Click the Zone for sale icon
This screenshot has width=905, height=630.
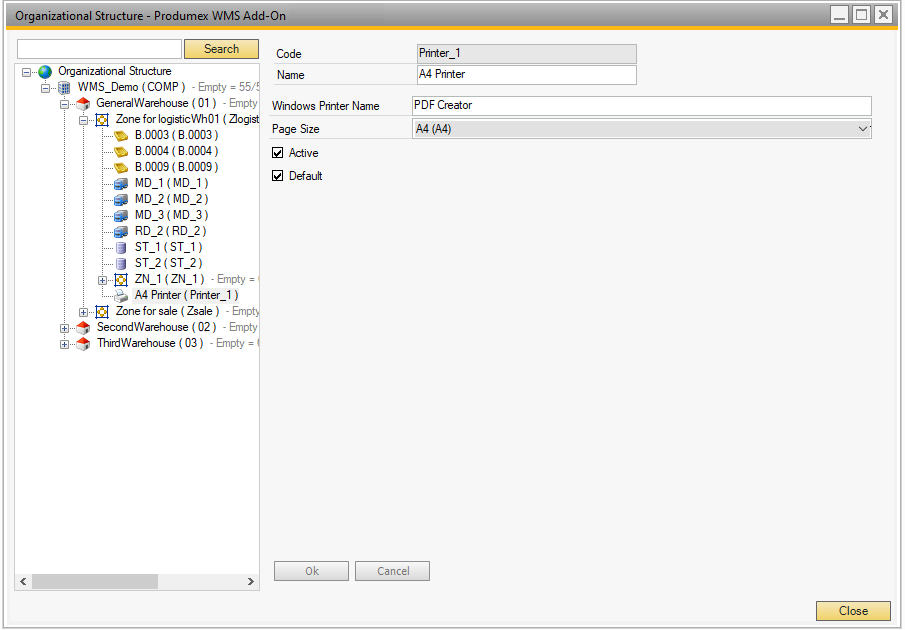(102, 312)
